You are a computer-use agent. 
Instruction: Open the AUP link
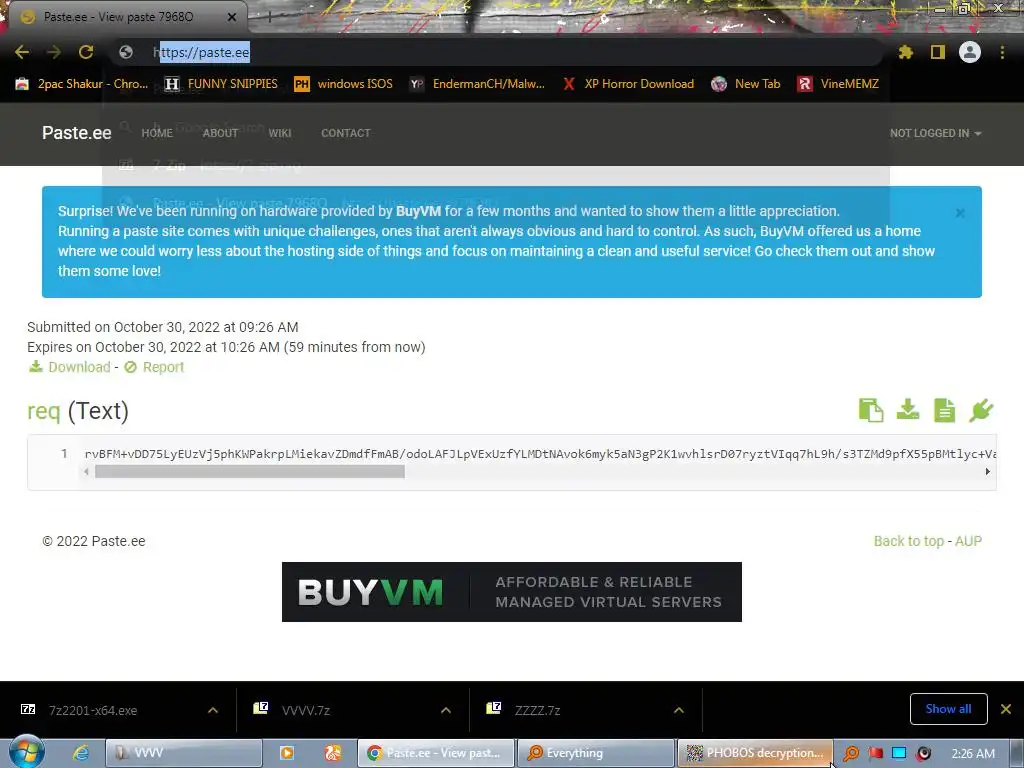point(968,541)
